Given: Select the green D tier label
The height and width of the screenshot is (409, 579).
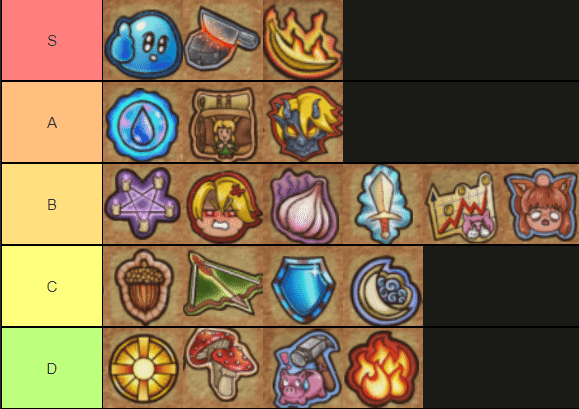Looking at the screenshot, I should pyautogui.click(x=52, y=368).
